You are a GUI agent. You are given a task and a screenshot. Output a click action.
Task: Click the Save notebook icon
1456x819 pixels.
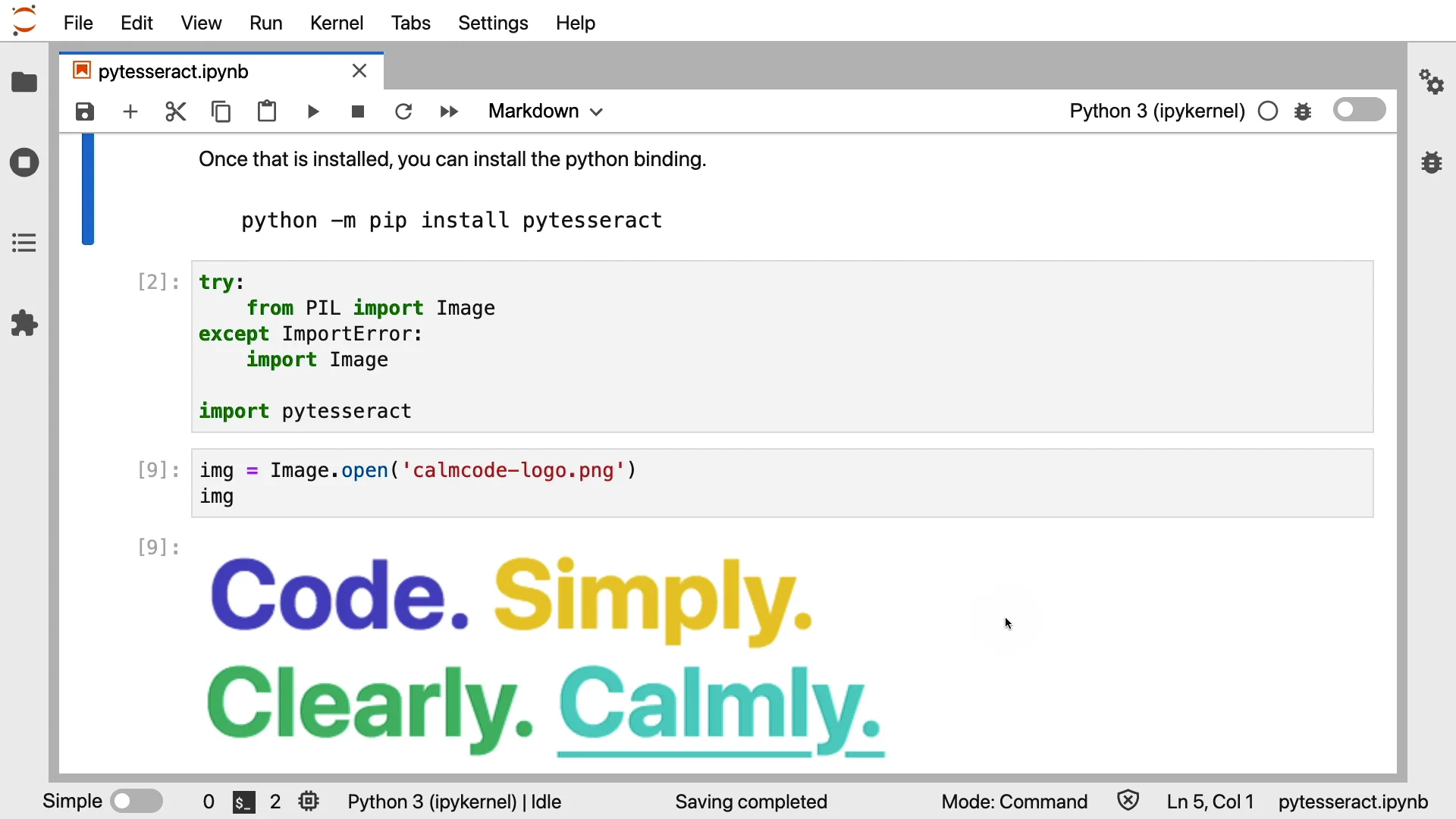85,112
